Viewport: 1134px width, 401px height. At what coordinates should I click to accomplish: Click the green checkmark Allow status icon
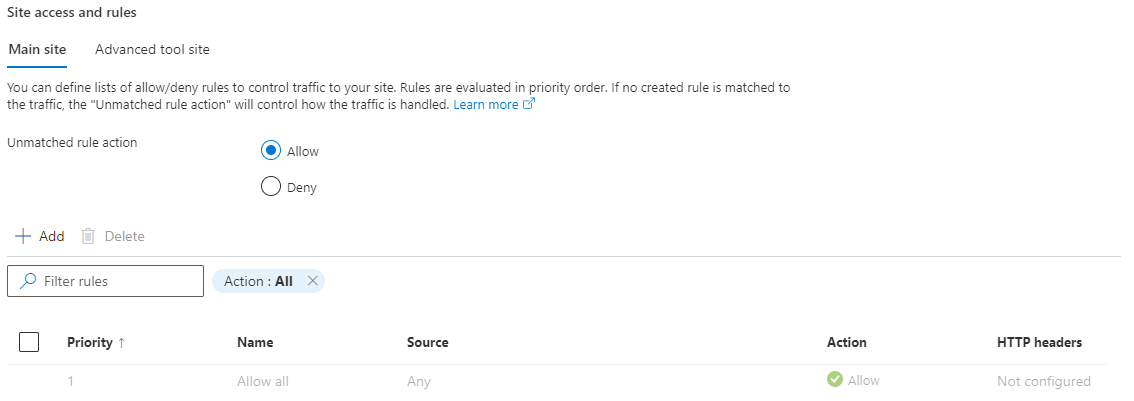(835, 380)
